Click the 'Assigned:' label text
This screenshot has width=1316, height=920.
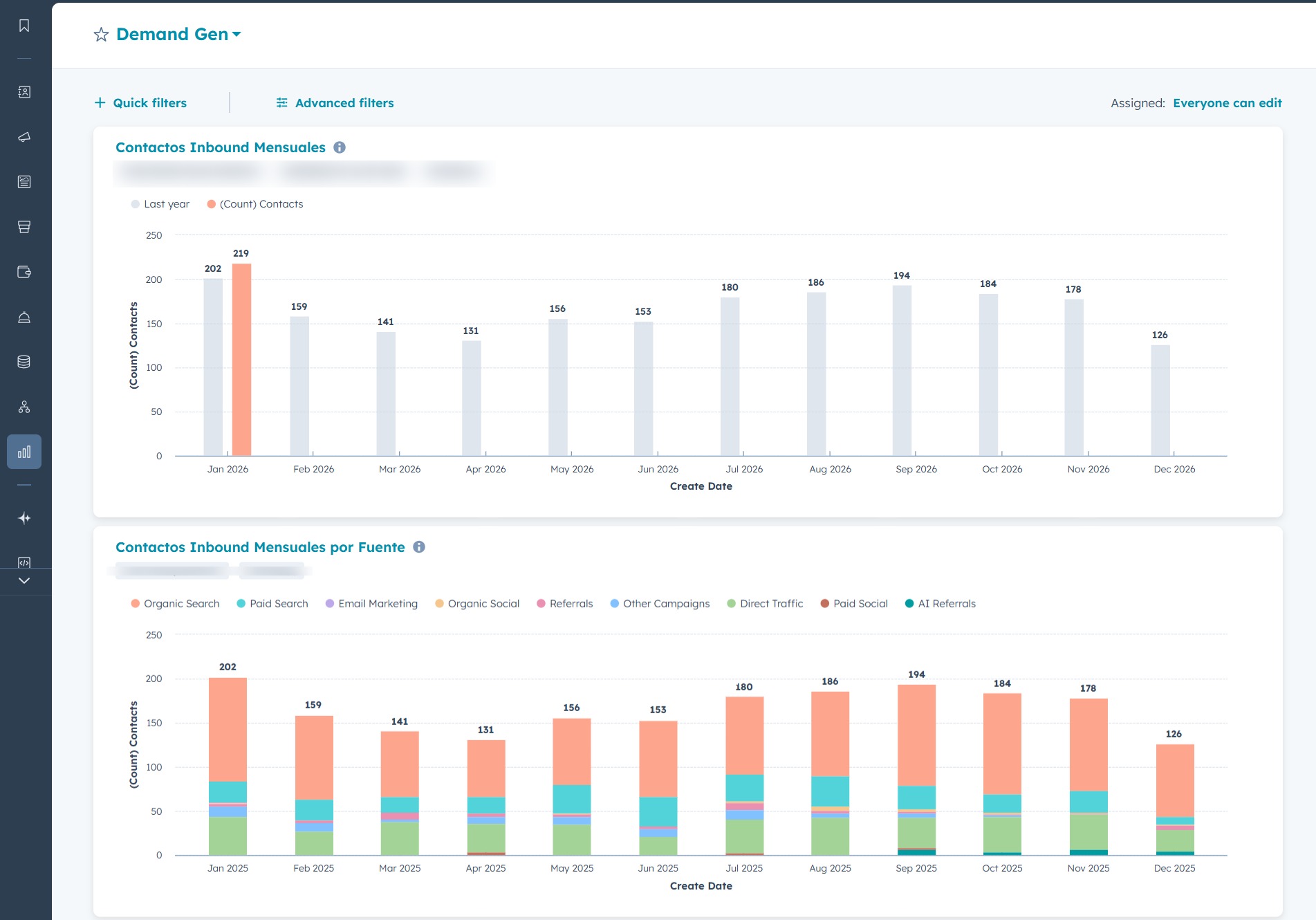1138,103
